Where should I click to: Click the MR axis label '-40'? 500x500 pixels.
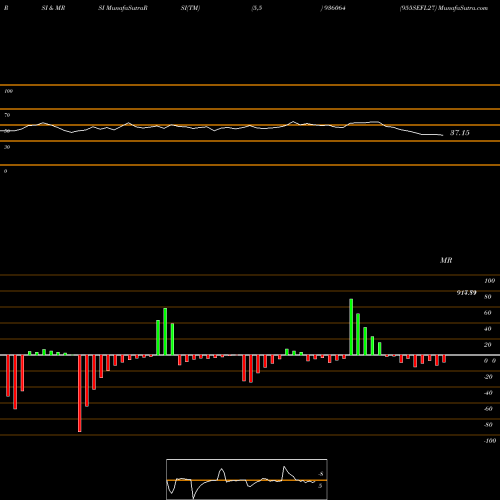point(488,393)
